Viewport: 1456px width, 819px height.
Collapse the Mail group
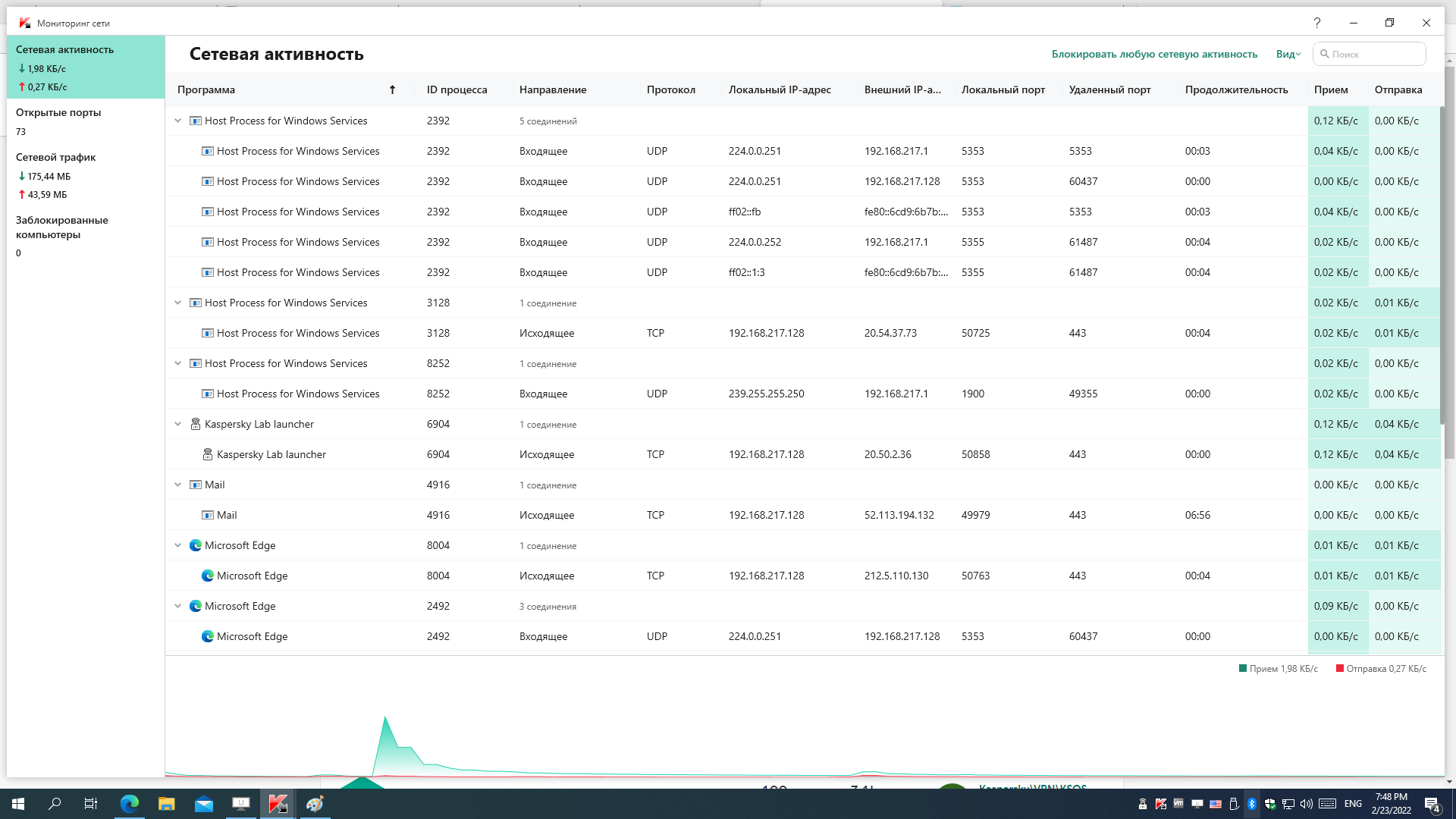pyautogui.click(x=178, y=485)
